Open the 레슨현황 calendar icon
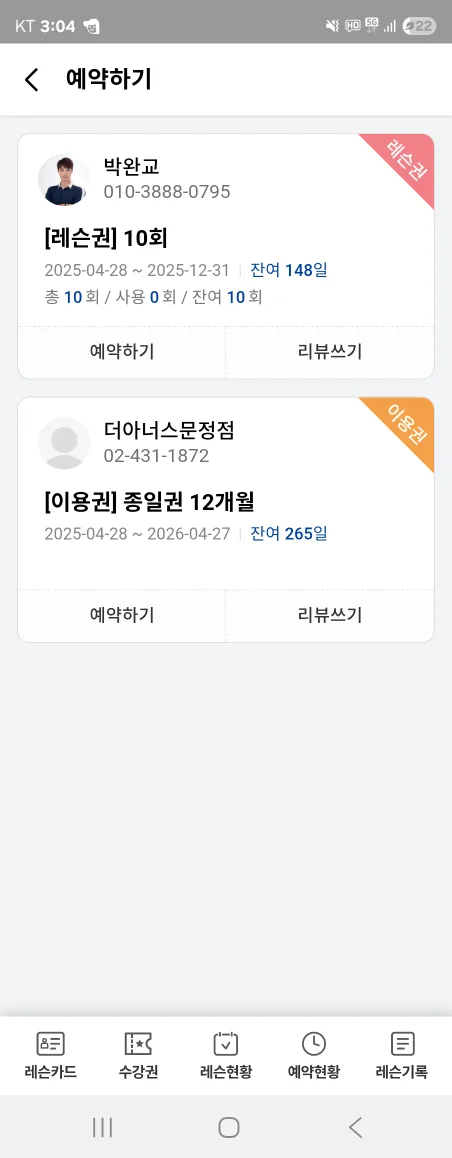 pyautogui.click(x=226, y=1044)
